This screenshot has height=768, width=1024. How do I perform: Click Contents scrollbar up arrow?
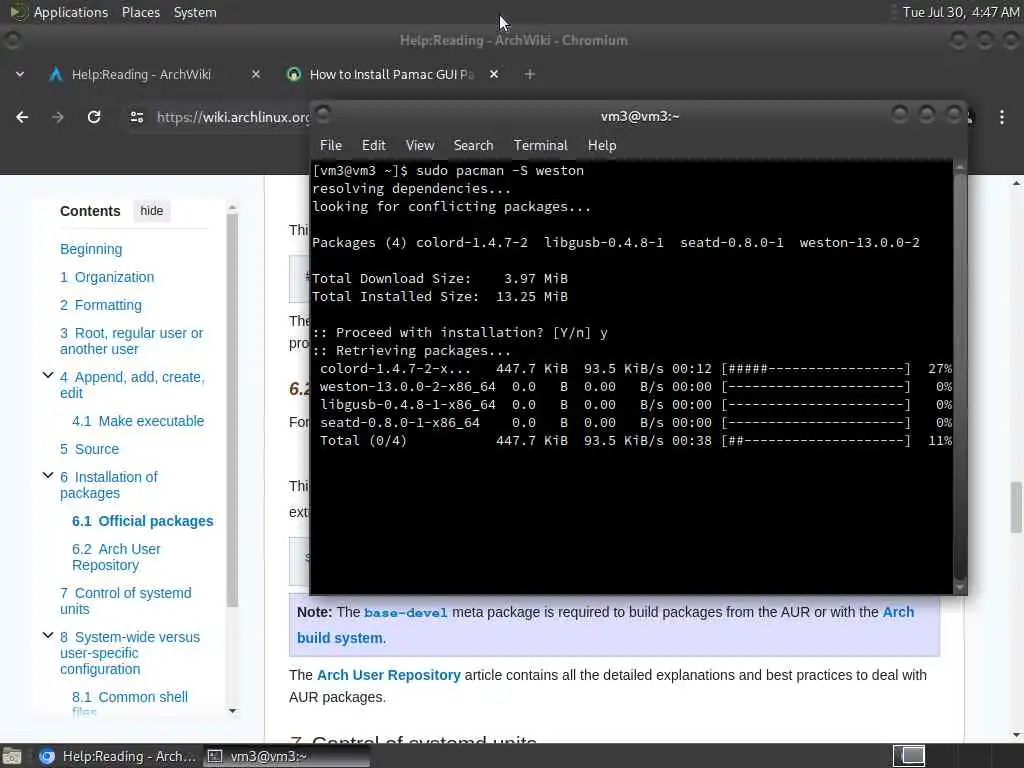232,208
